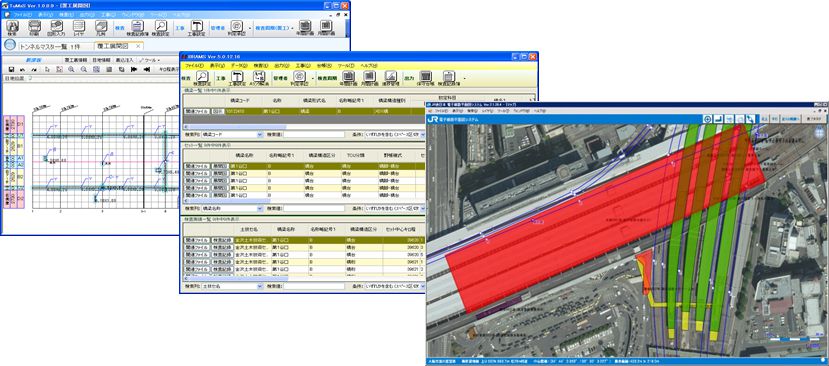This screenshot has height=366, width=829.
Task: Click the printer 印刷 icon in TuMaS
Action: coord(34,26)
